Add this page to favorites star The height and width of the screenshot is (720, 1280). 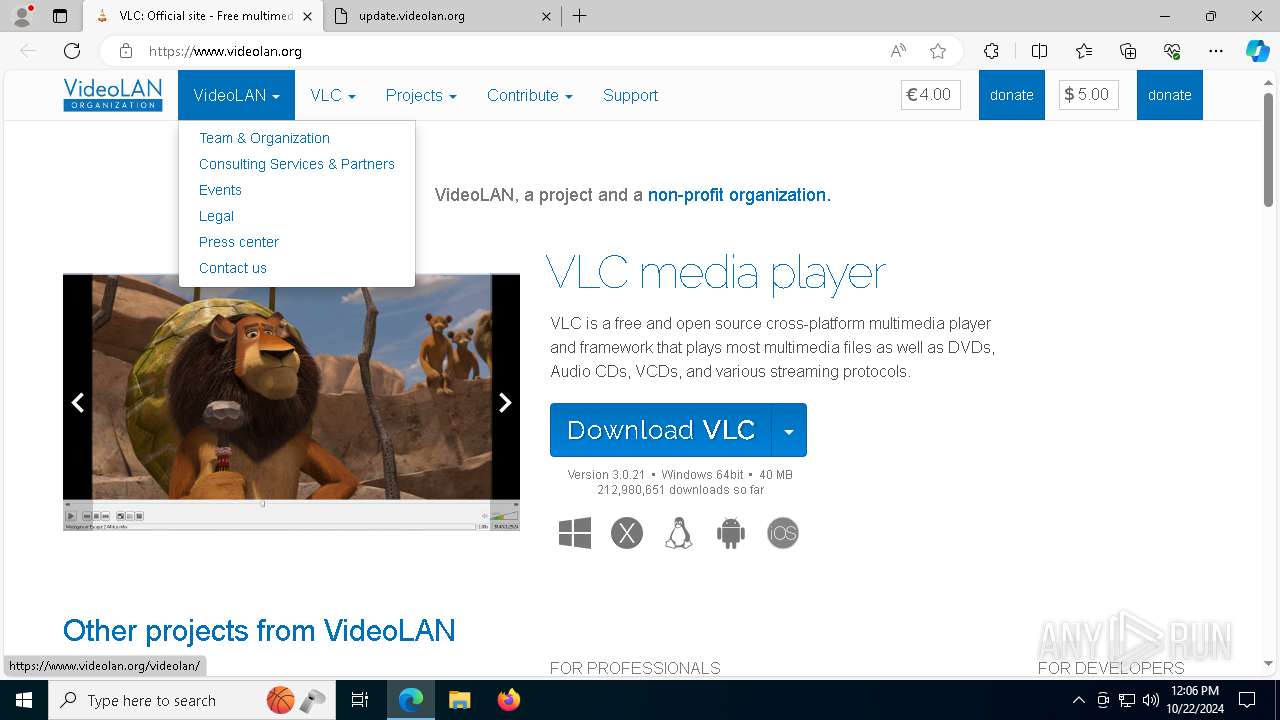pos(938,51)
